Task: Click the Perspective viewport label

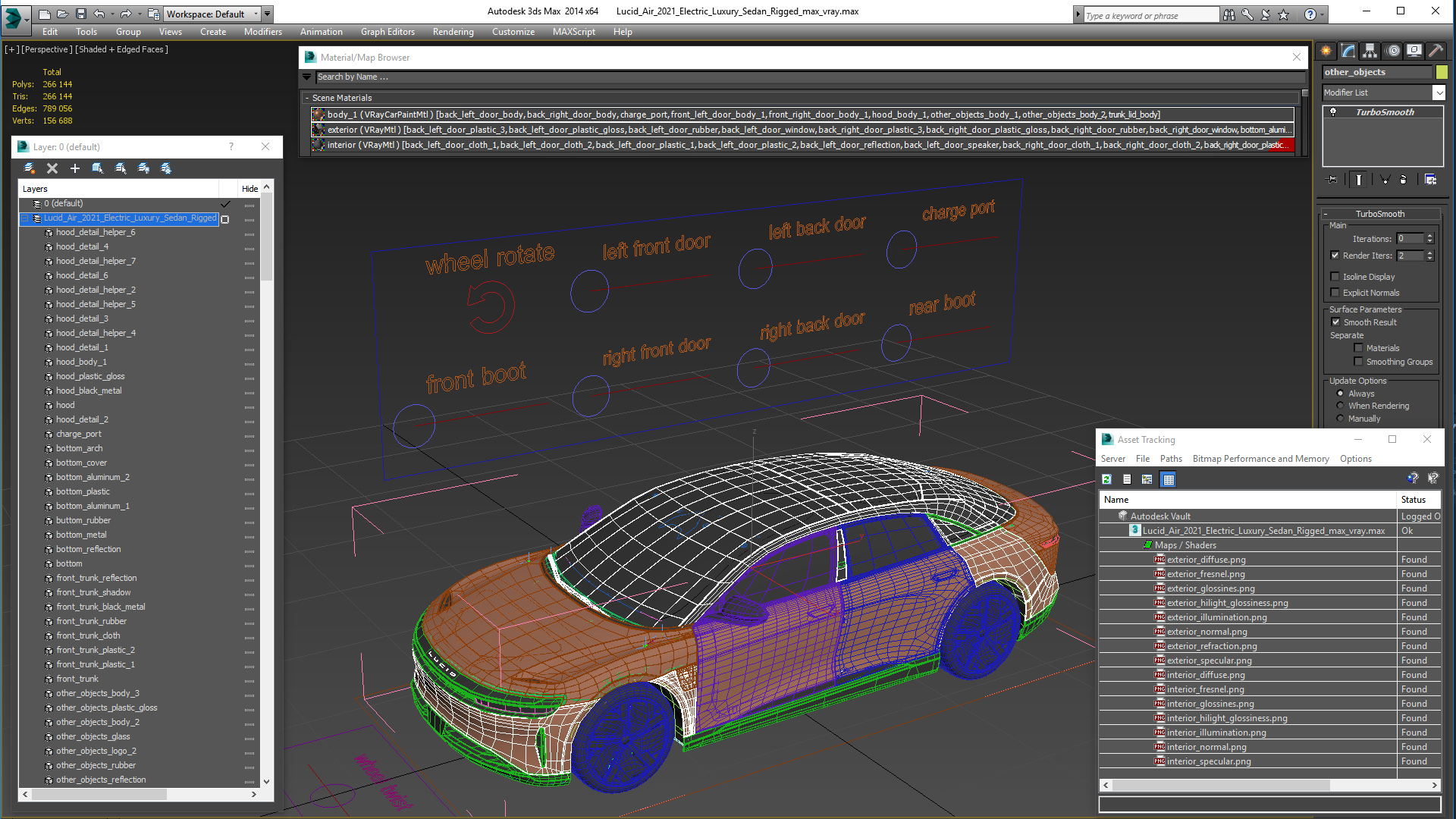Action: pos(47,49)
